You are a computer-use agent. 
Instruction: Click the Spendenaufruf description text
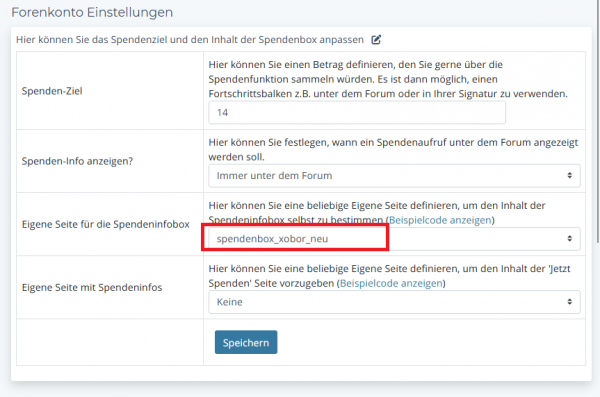click(393, 150)
